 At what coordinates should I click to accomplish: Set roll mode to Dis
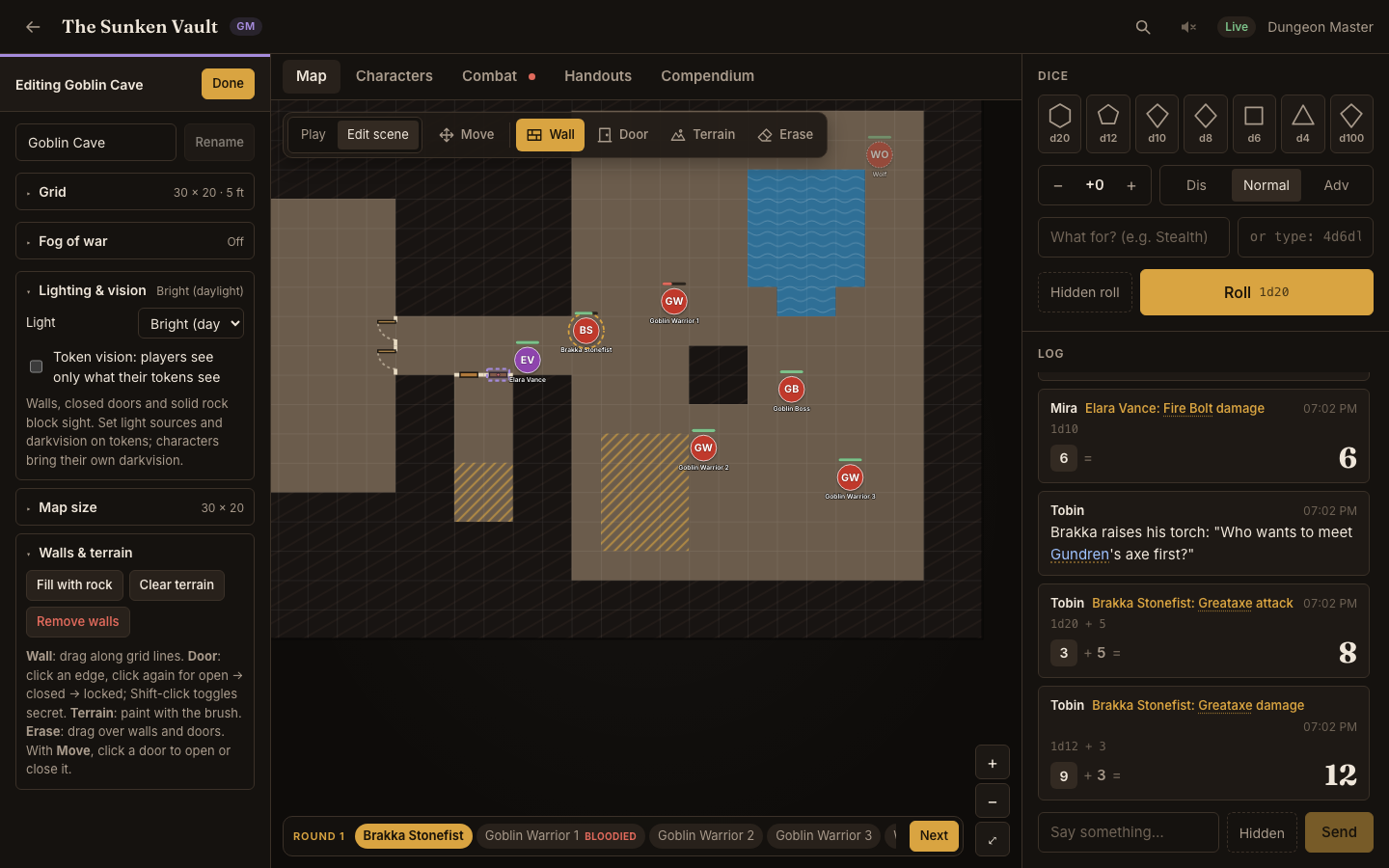(1196, 185)
